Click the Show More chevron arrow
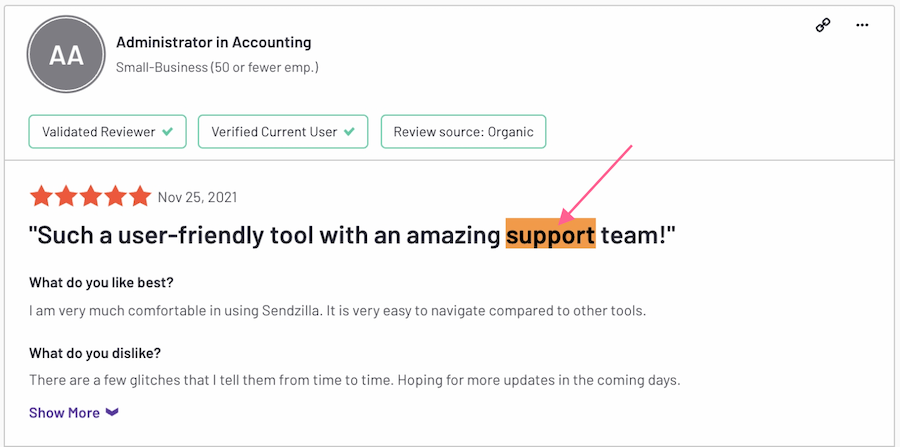This screenshot has width=900, height=447. click(112, 412)
